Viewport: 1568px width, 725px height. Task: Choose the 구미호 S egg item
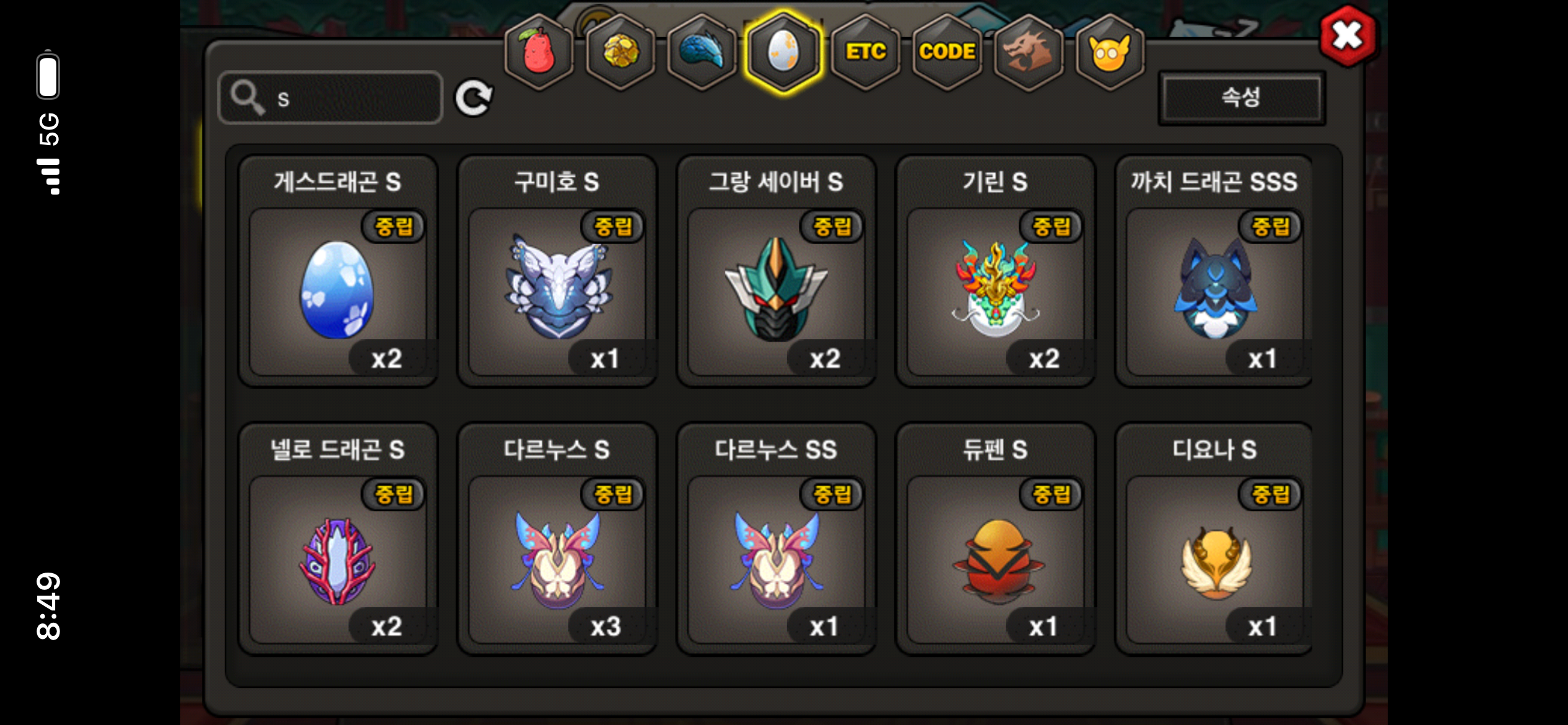click(557, 271)
